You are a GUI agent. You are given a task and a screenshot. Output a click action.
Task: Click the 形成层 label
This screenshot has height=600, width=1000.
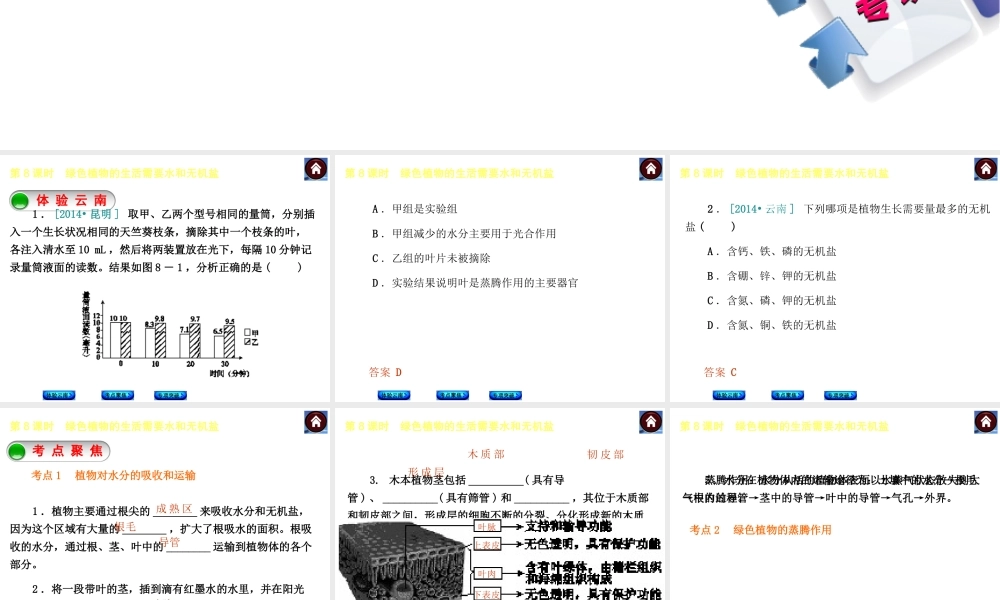pyautogui.click(x=427, y=472)
